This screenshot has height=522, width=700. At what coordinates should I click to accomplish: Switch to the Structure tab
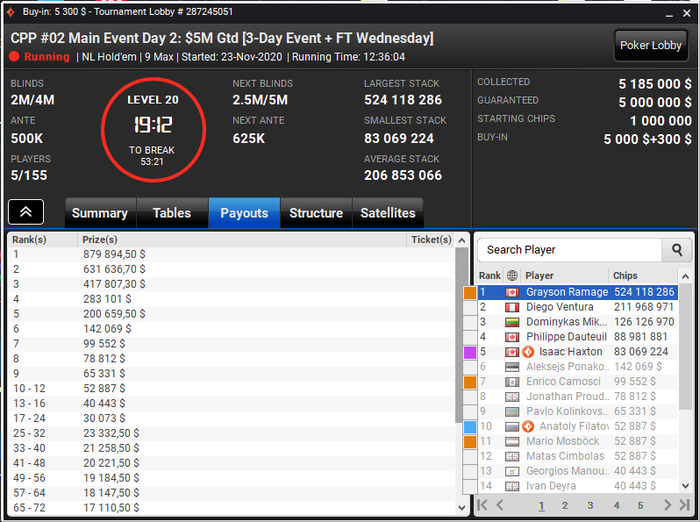316,213
